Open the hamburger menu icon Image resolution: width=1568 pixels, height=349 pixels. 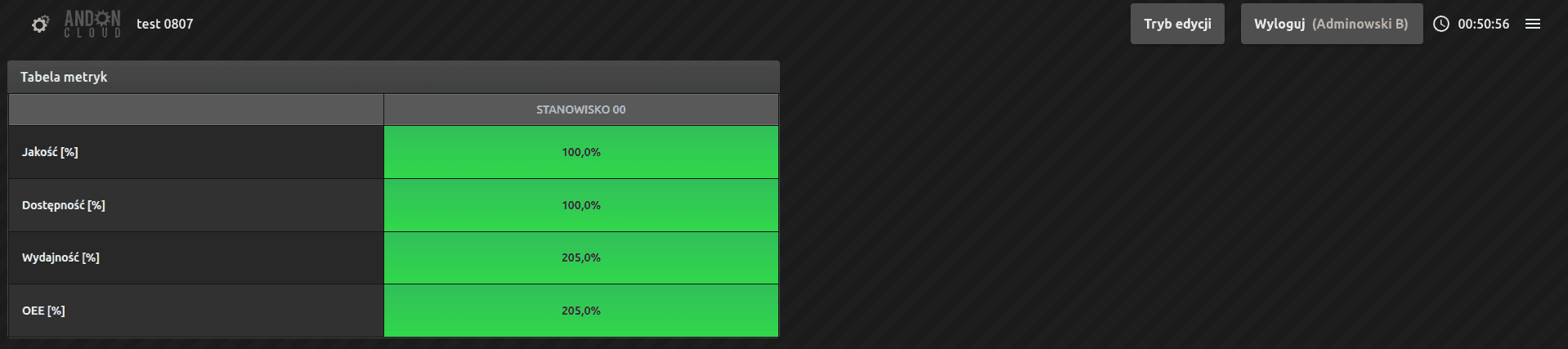point(1533,24)
